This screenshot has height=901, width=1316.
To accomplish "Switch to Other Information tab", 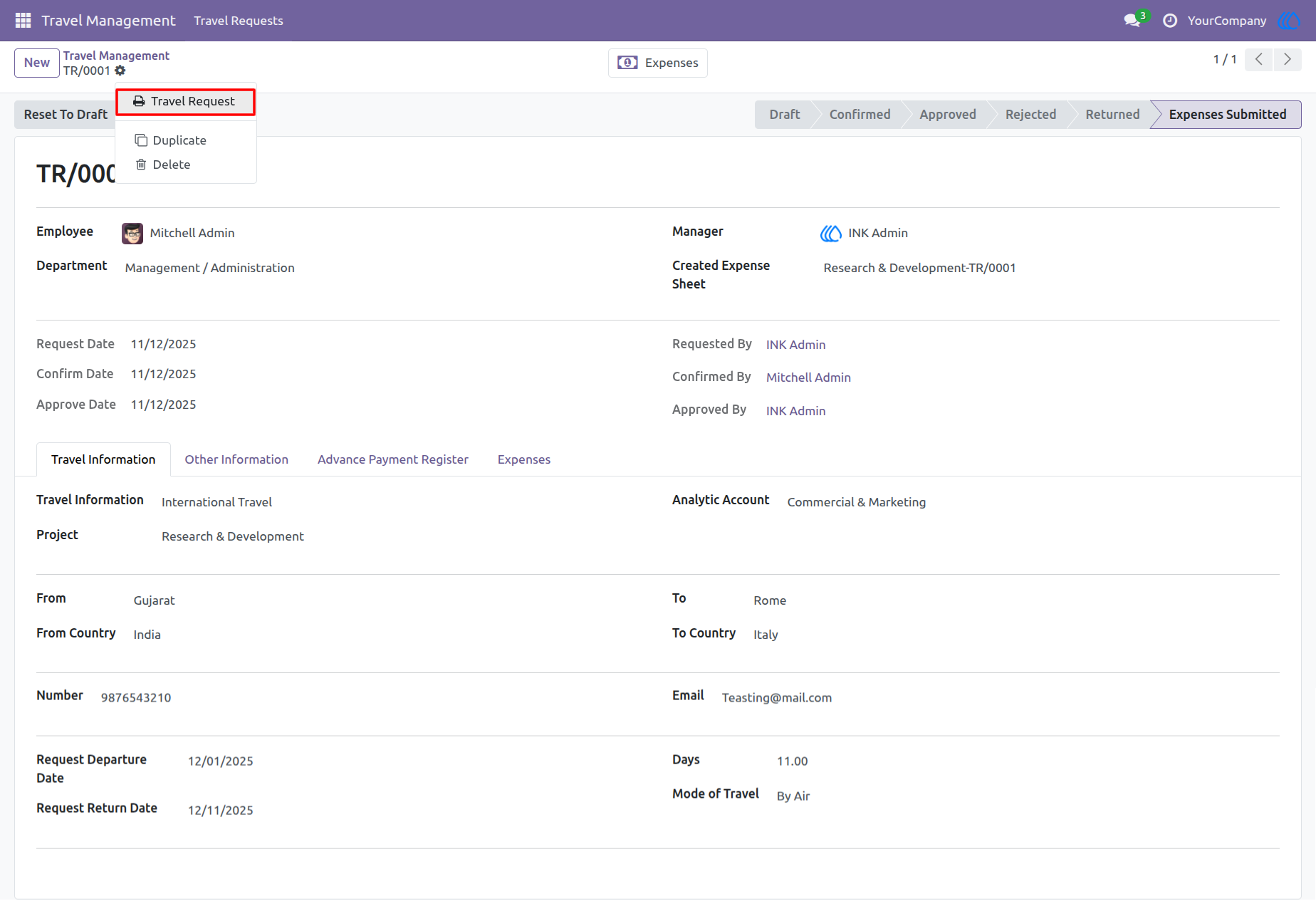I will [236, 459].
